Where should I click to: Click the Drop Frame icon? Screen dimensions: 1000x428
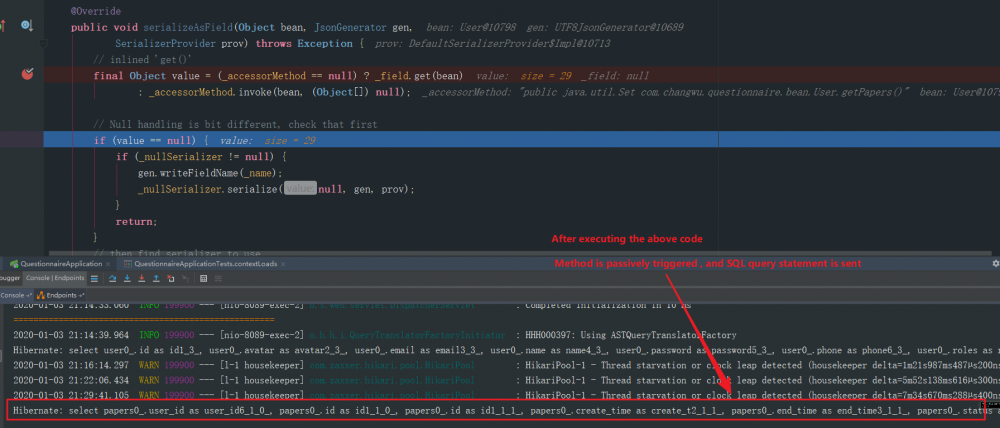click(x=170, y=279)
